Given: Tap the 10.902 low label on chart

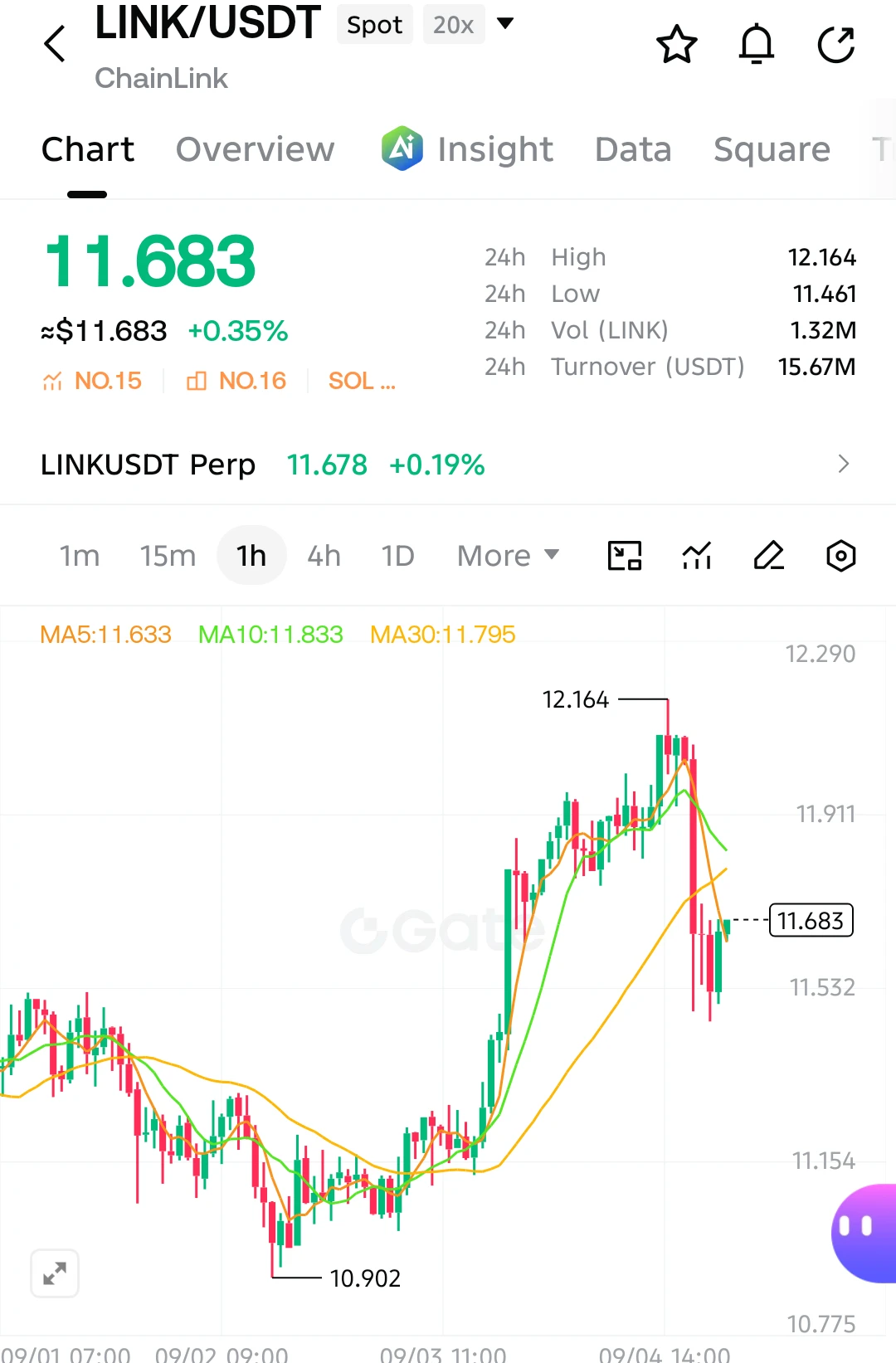Looking at the screenshot, I should [365, 1278].
